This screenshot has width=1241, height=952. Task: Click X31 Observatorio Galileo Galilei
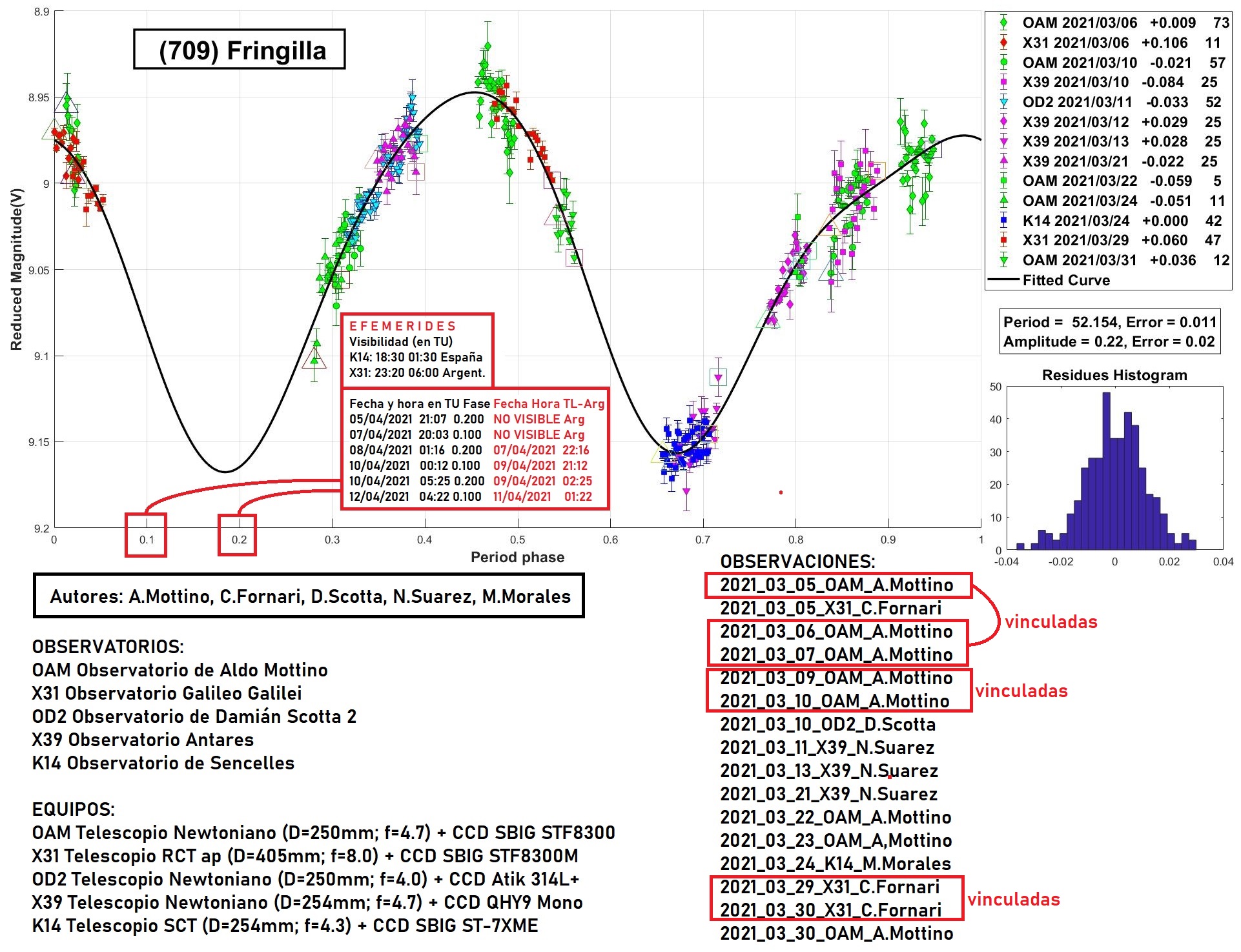(x=167, y=693)
